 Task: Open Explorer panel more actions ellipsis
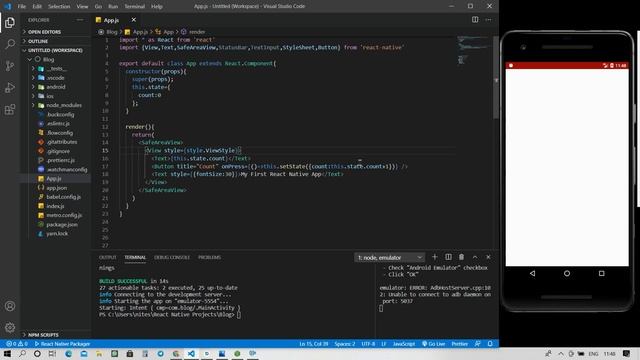coord(80,20)
